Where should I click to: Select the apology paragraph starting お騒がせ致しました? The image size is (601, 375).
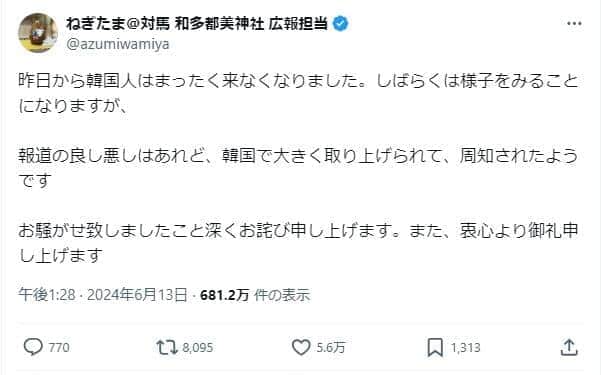coord(298,243)
